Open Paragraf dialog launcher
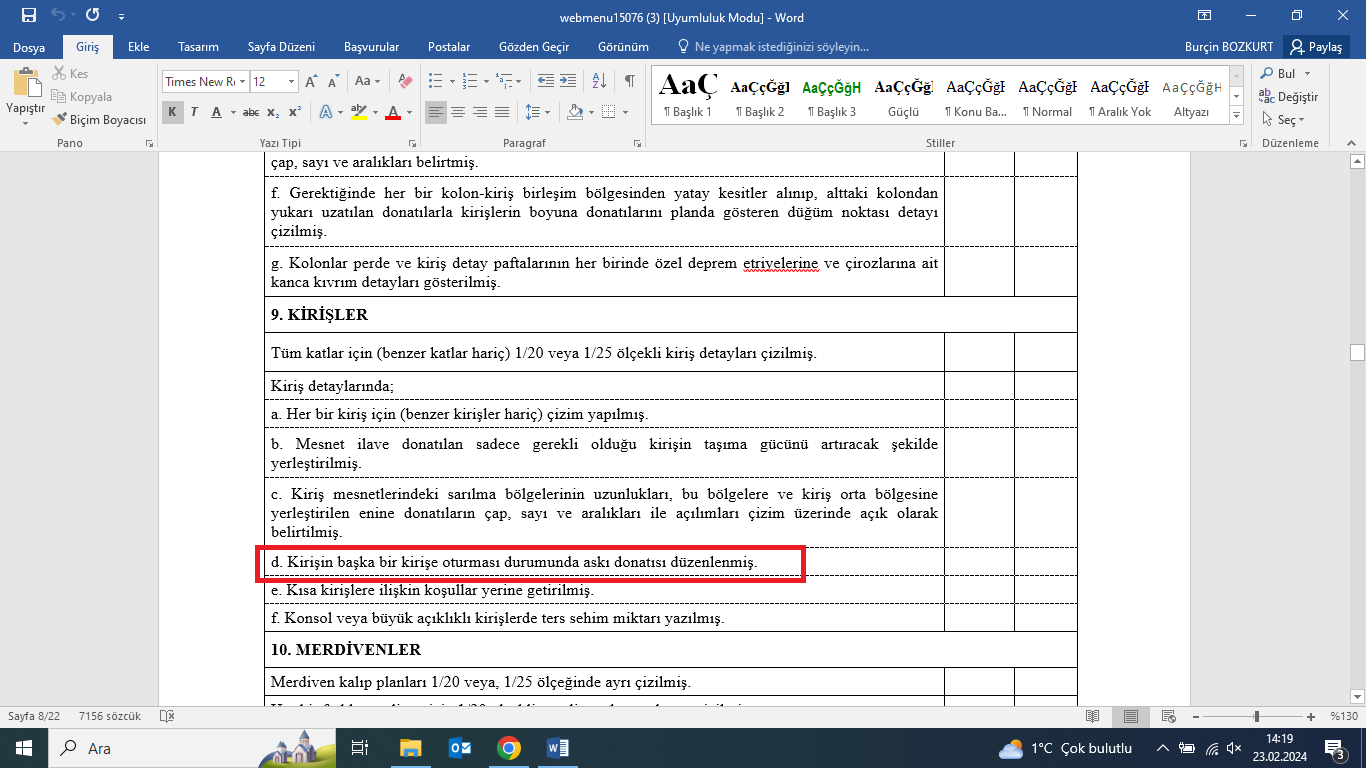 tap(636, 143)
